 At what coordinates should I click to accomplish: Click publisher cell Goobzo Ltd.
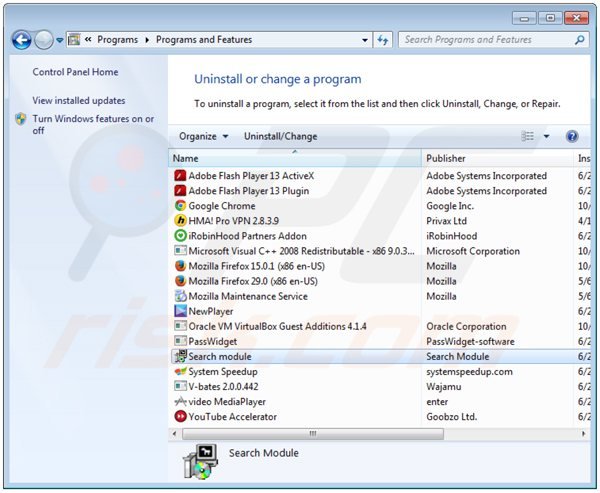[x=452, y=416]
